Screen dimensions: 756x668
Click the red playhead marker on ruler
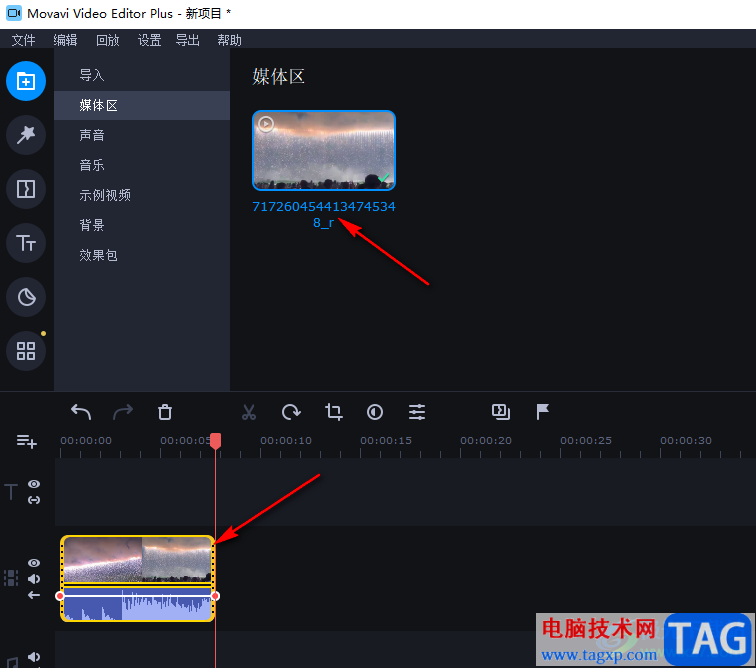(x=216, y=441)
